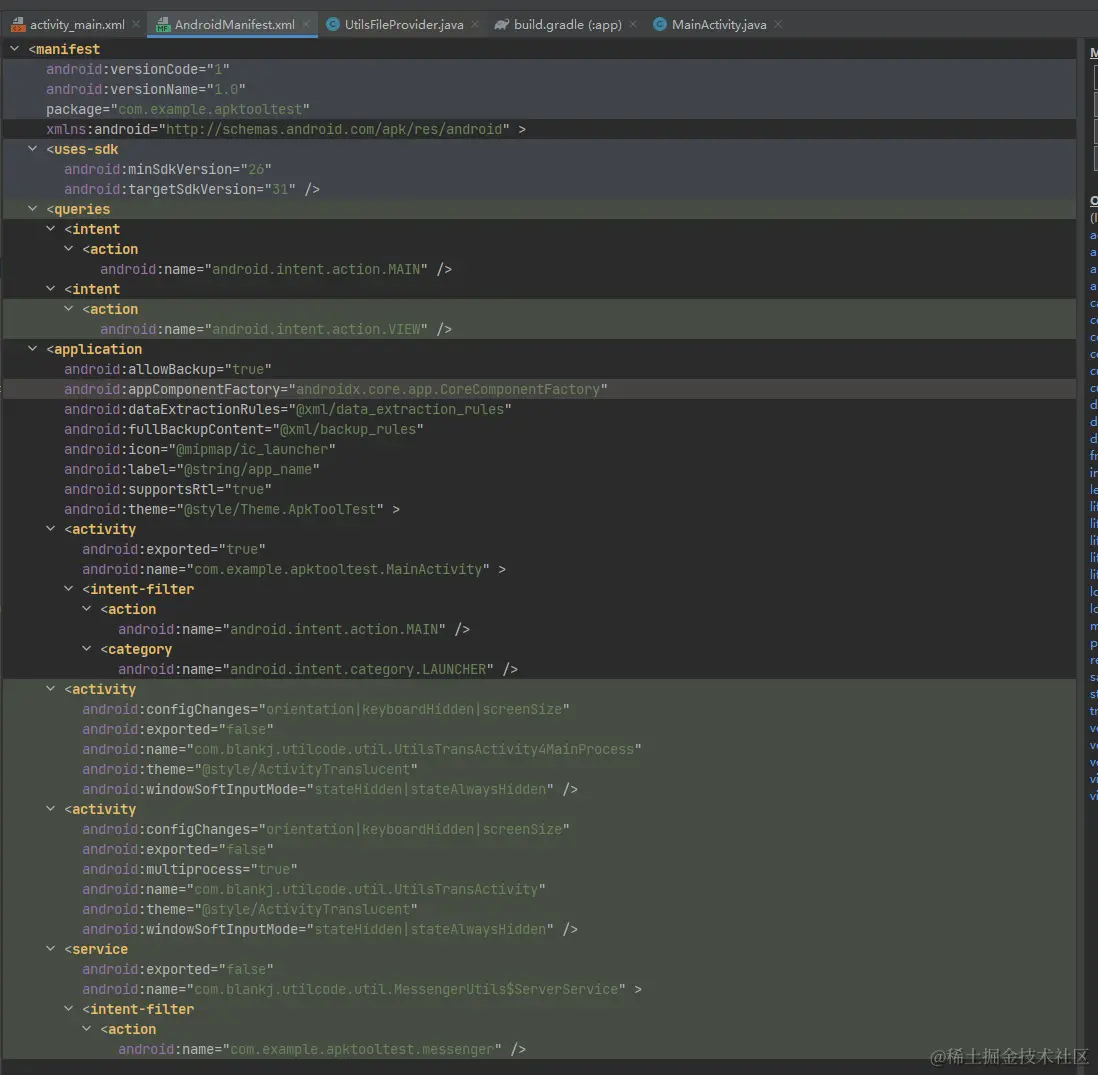Select the android:versionName="1.0" line

coord(146,89)
